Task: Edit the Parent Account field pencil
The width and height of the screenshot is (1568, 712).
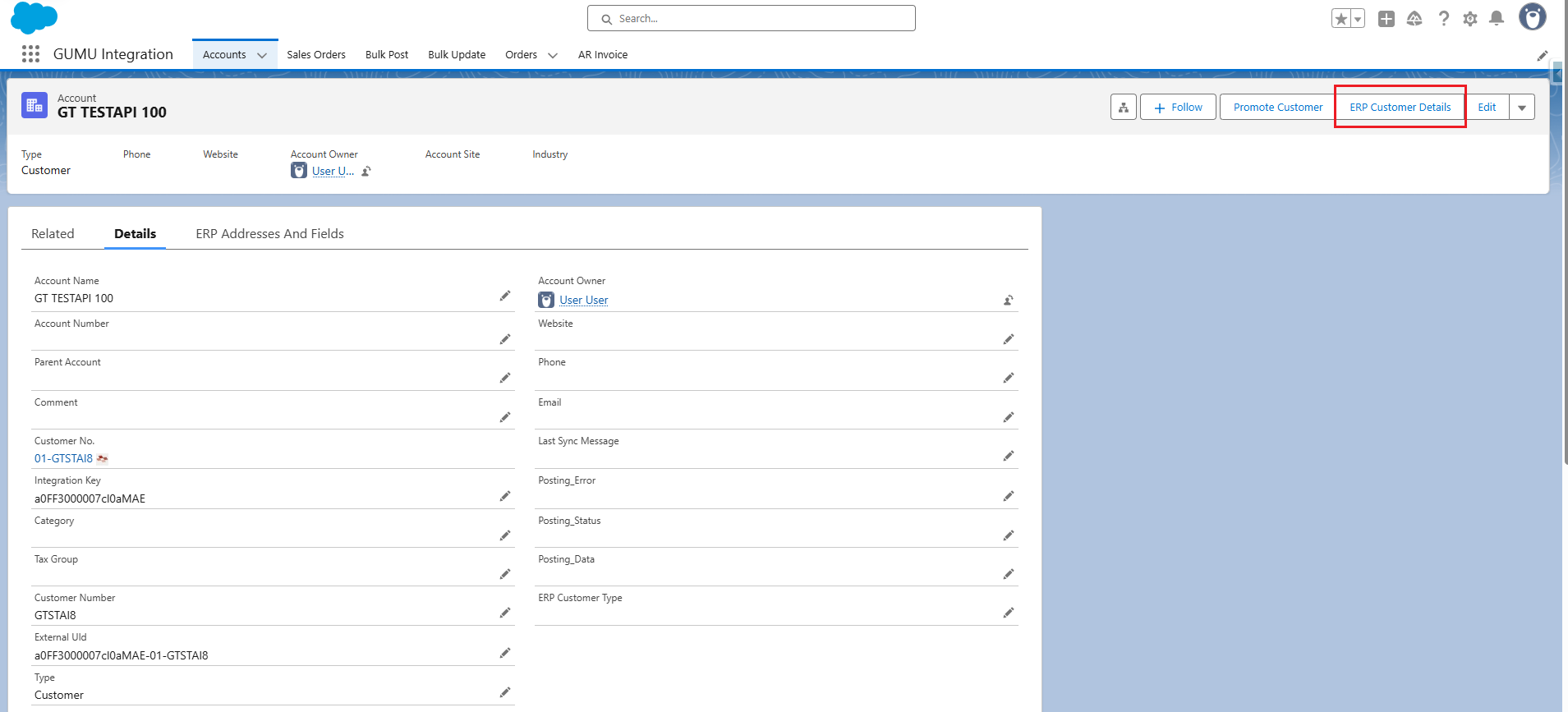Action: (505, 378)
